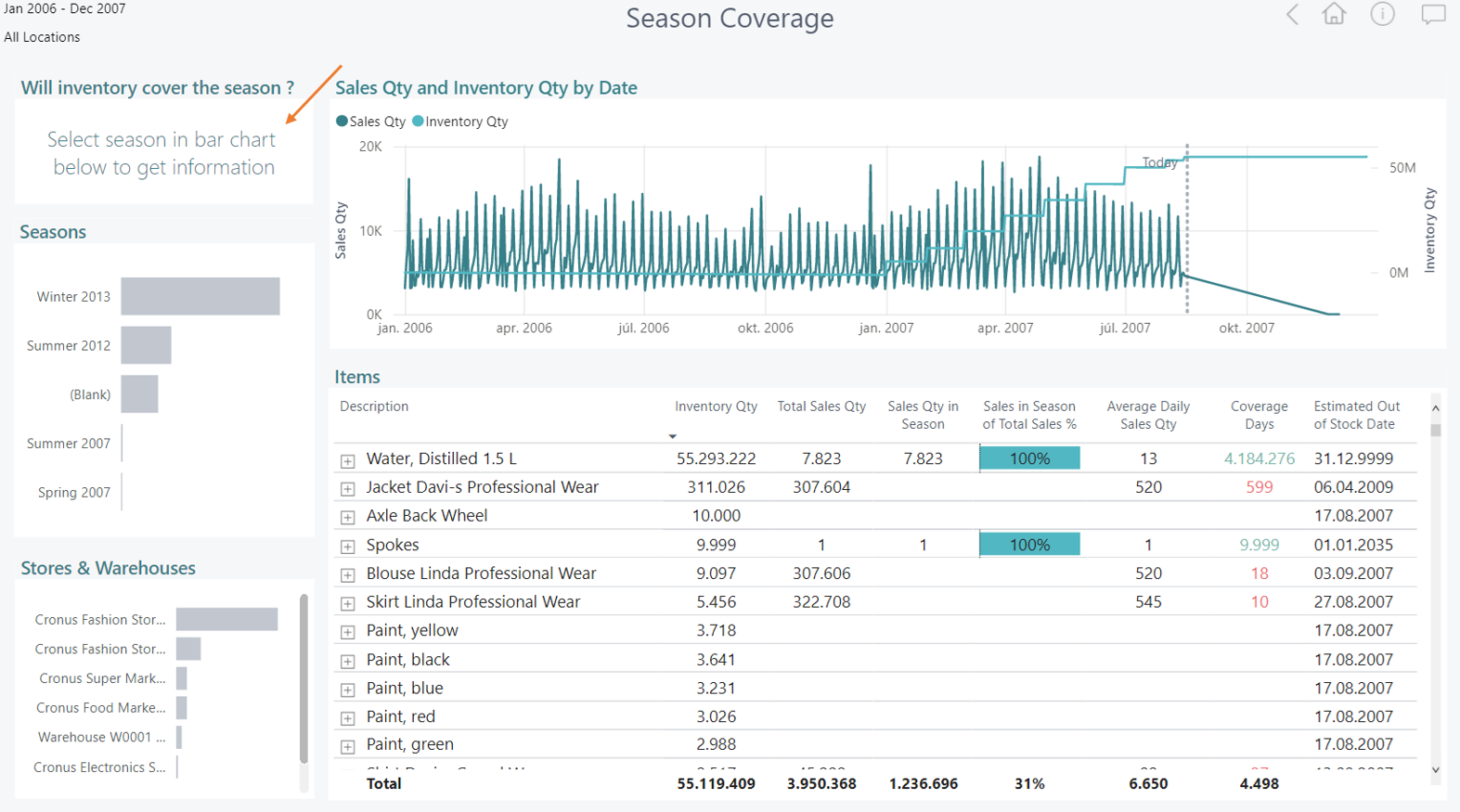
Task: Expand the Spokes item row
Action: coord(347,547)
